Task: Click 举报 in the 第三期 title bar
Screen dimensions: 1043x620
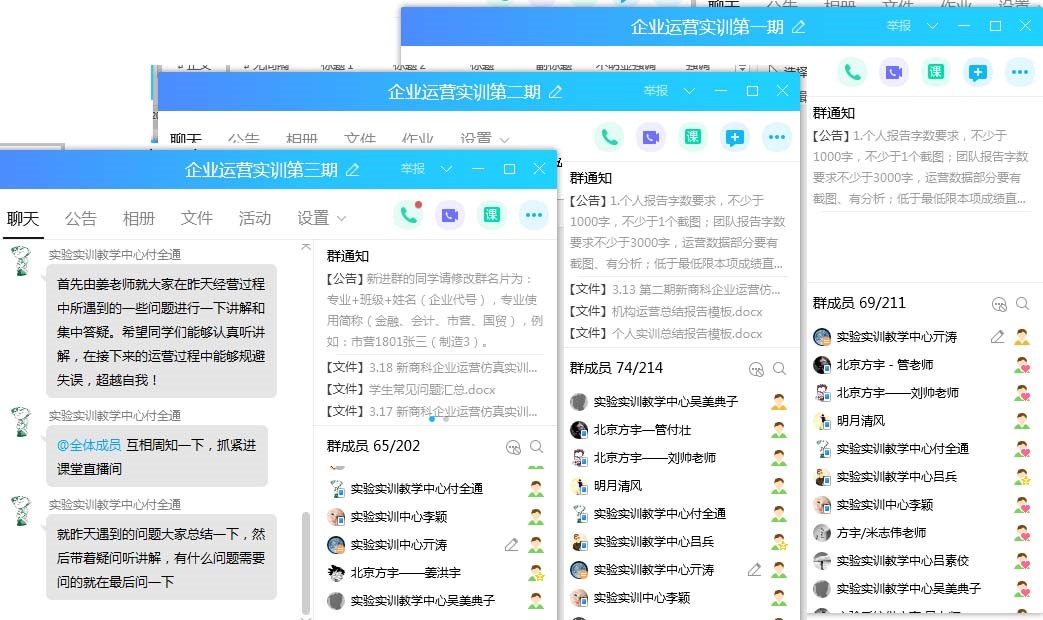Action: (413, 169)
